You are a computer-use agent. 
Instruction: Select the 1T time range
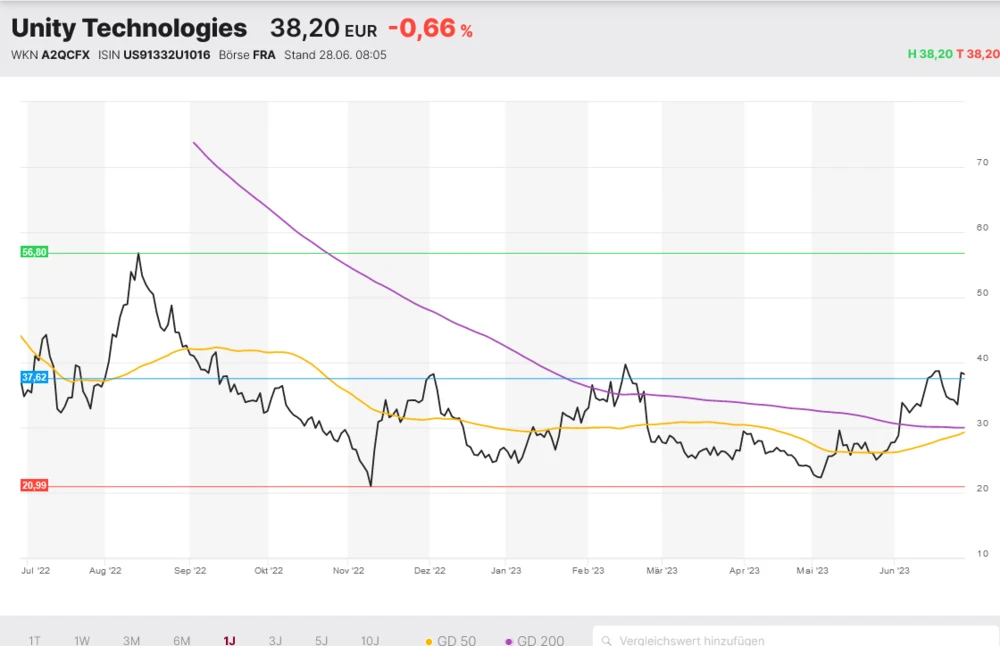click(35, 640)
